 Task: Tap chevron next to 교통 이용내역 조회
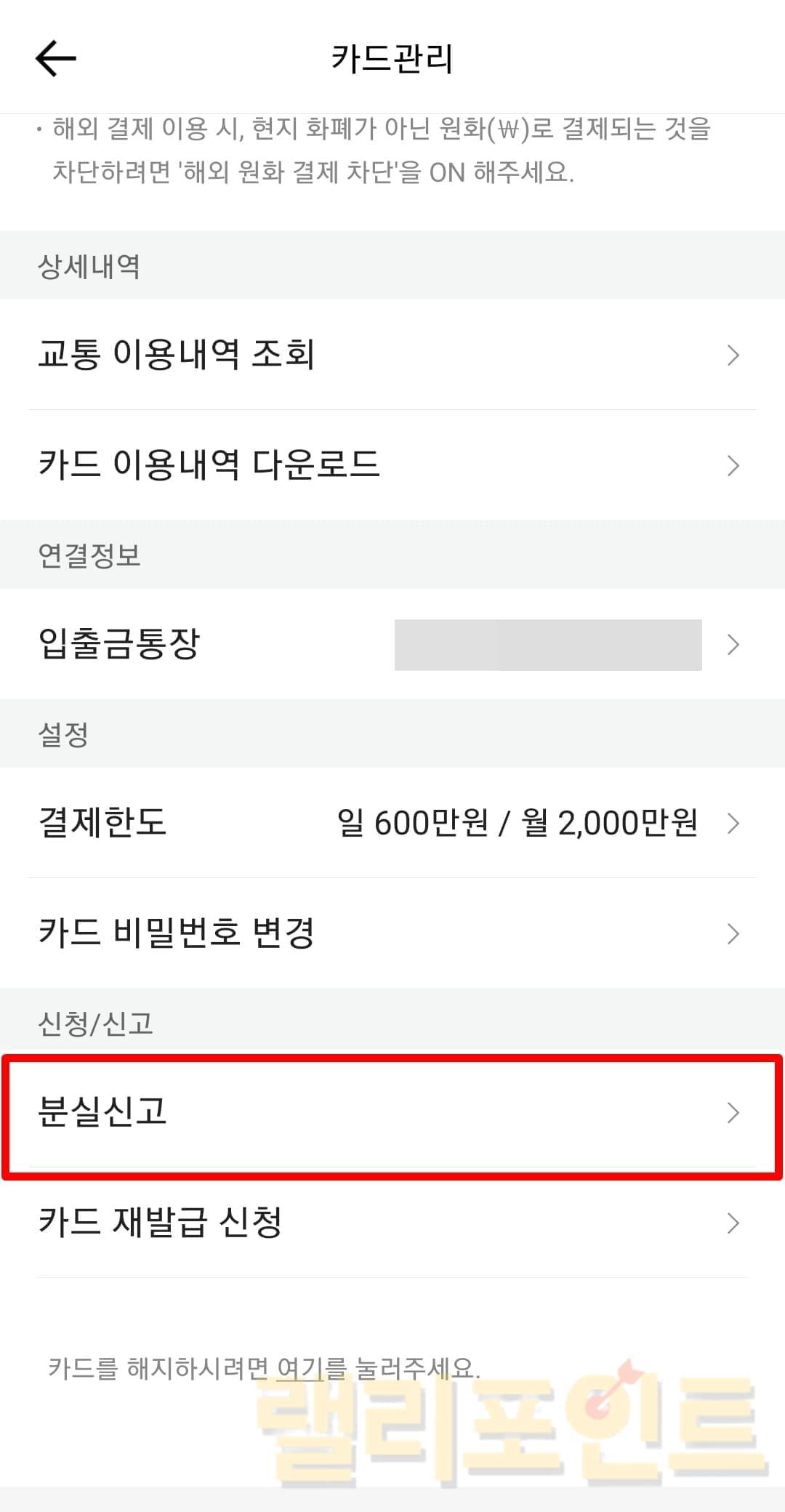(x=733, y=355)
